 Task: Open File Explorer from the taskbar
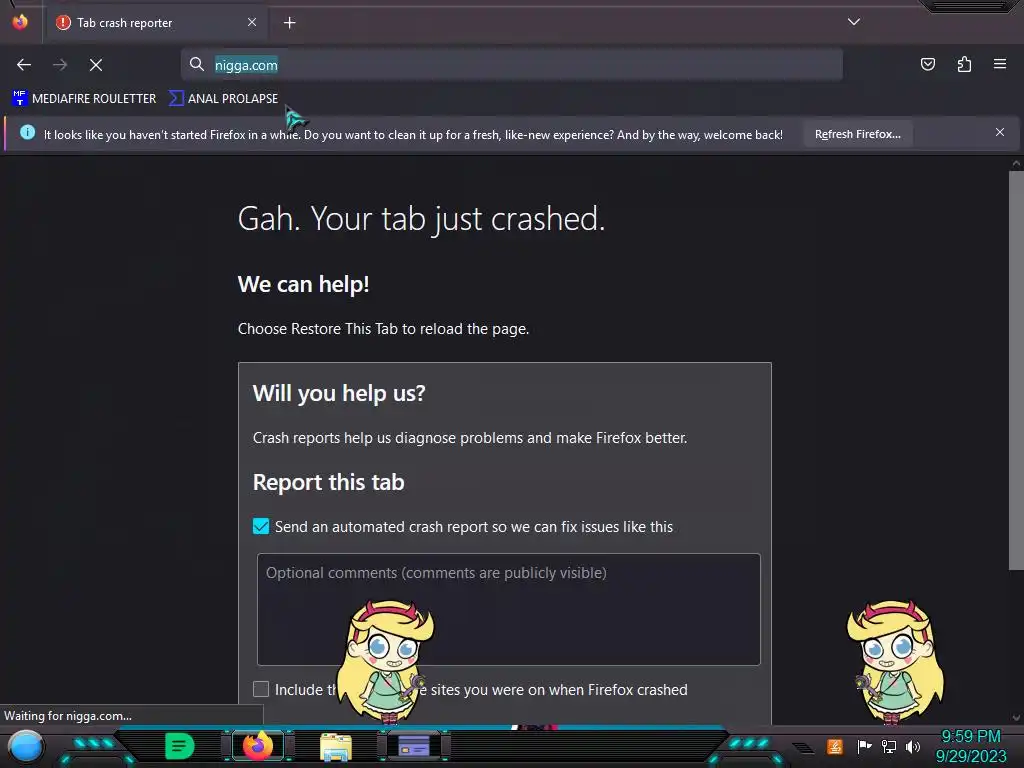click(336, 747)
